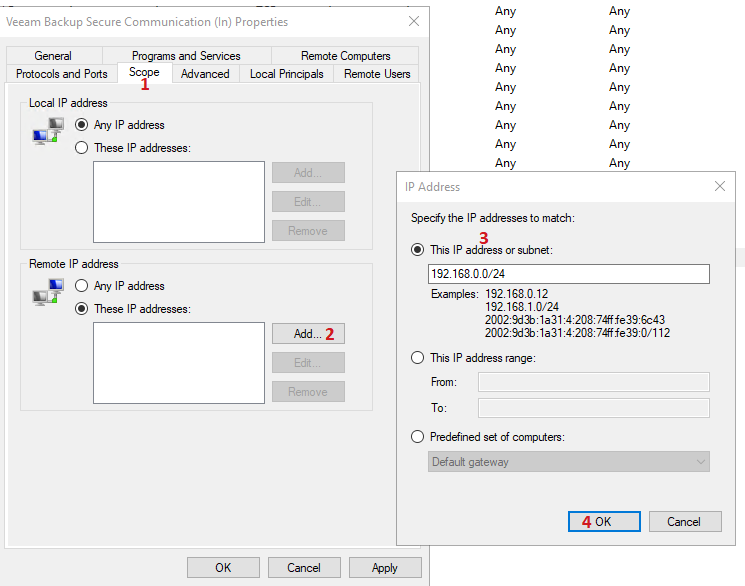Click the Remote IP address network computers icon
The width and height of the screenshot is (745, 586).
click(x=48, y=292)
